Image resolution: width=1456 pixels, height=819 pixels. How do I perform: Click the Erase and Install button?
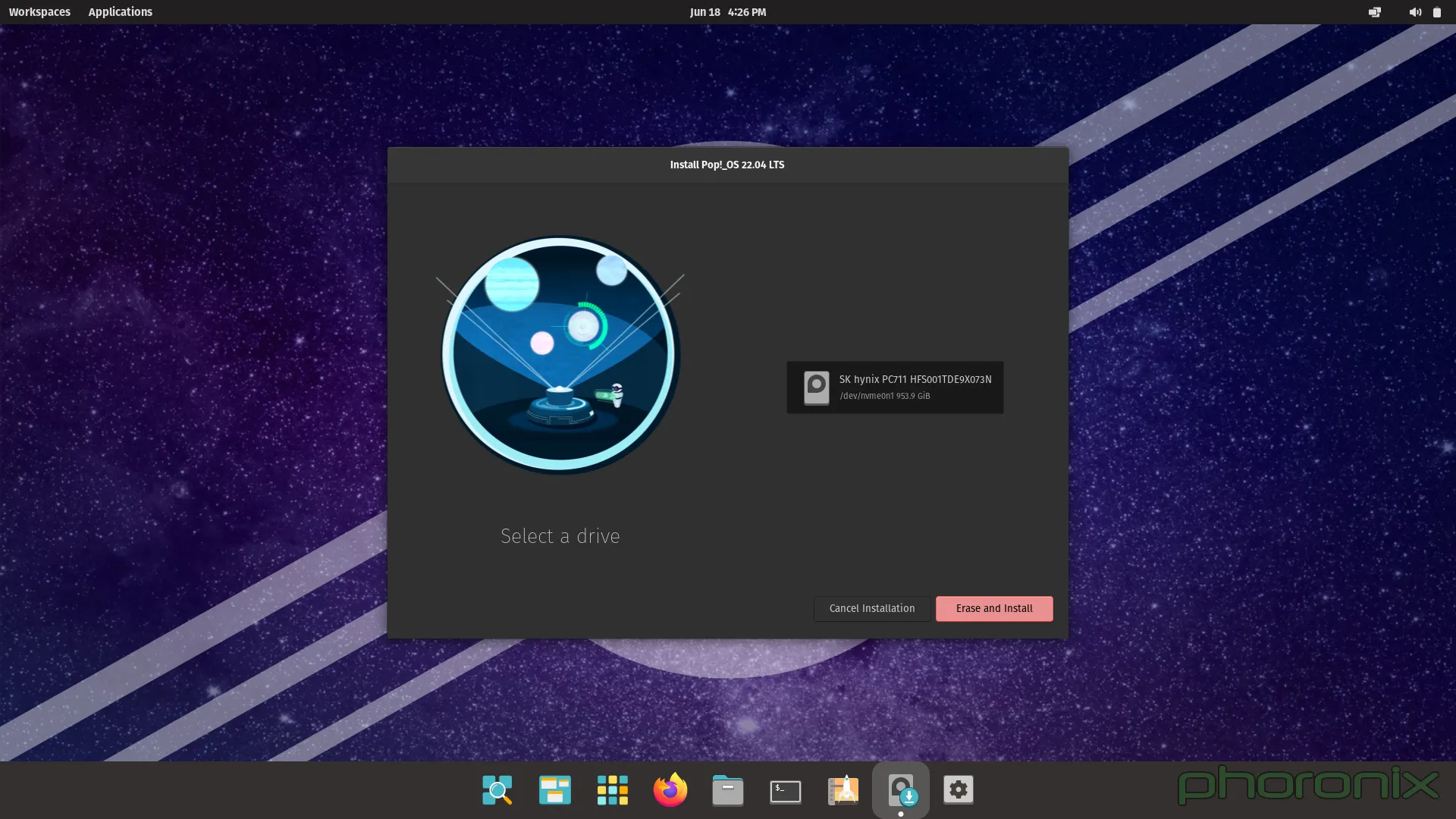994,608
